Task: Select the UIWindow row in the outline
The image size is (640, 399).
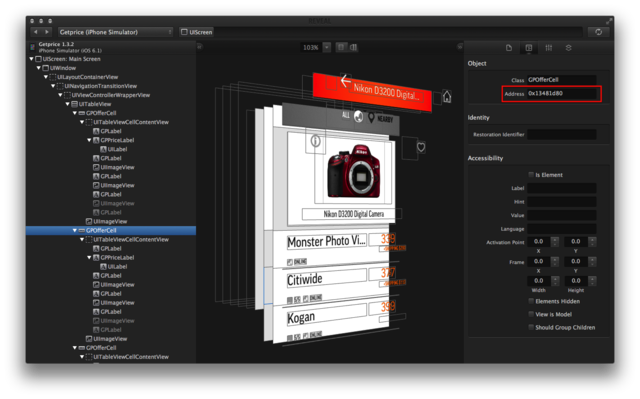Action: coord(62,68)
